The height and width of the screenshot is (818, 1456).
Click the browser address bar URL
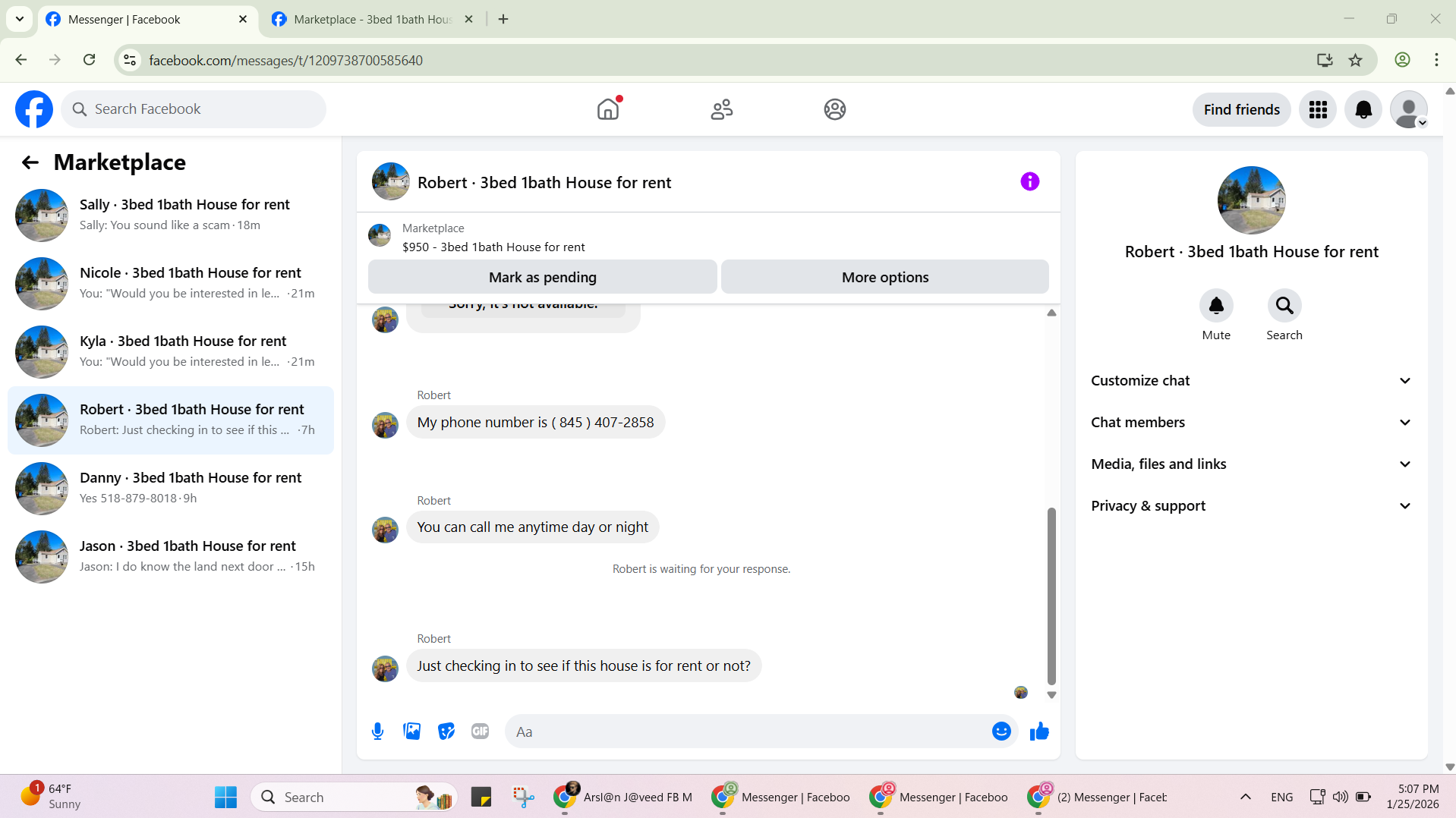(286, 61)
